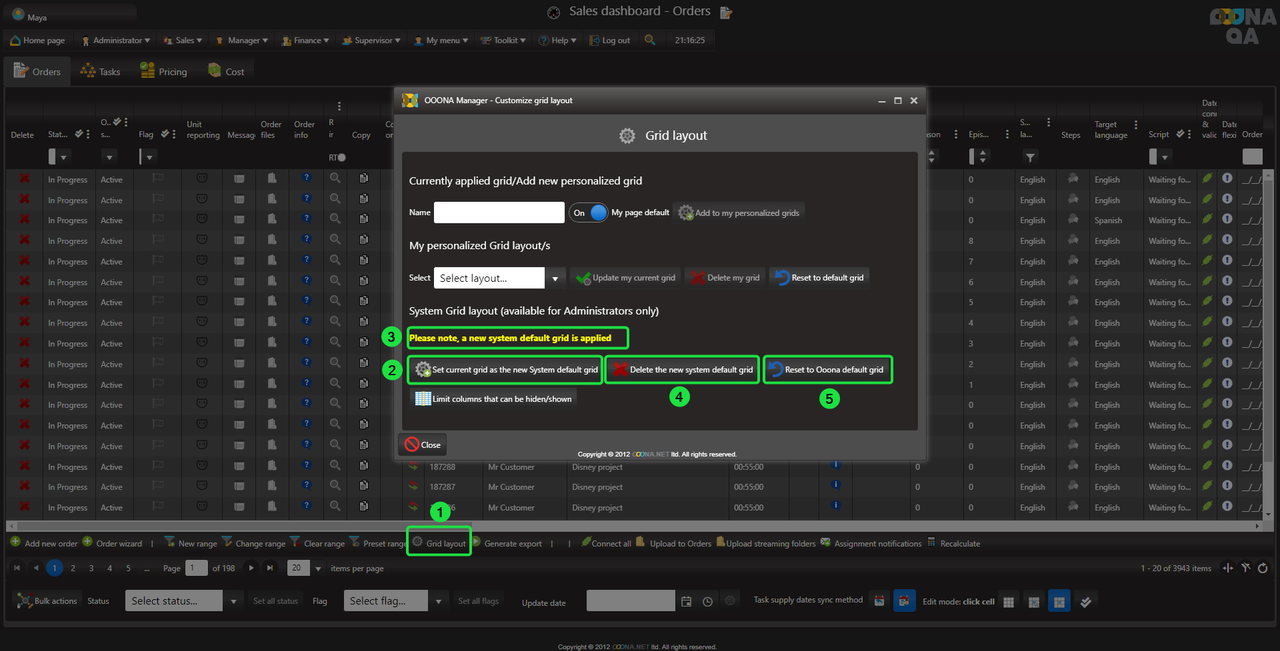Click Add new order plus icon
1280x651 pixels.
(x=15, y=543)
